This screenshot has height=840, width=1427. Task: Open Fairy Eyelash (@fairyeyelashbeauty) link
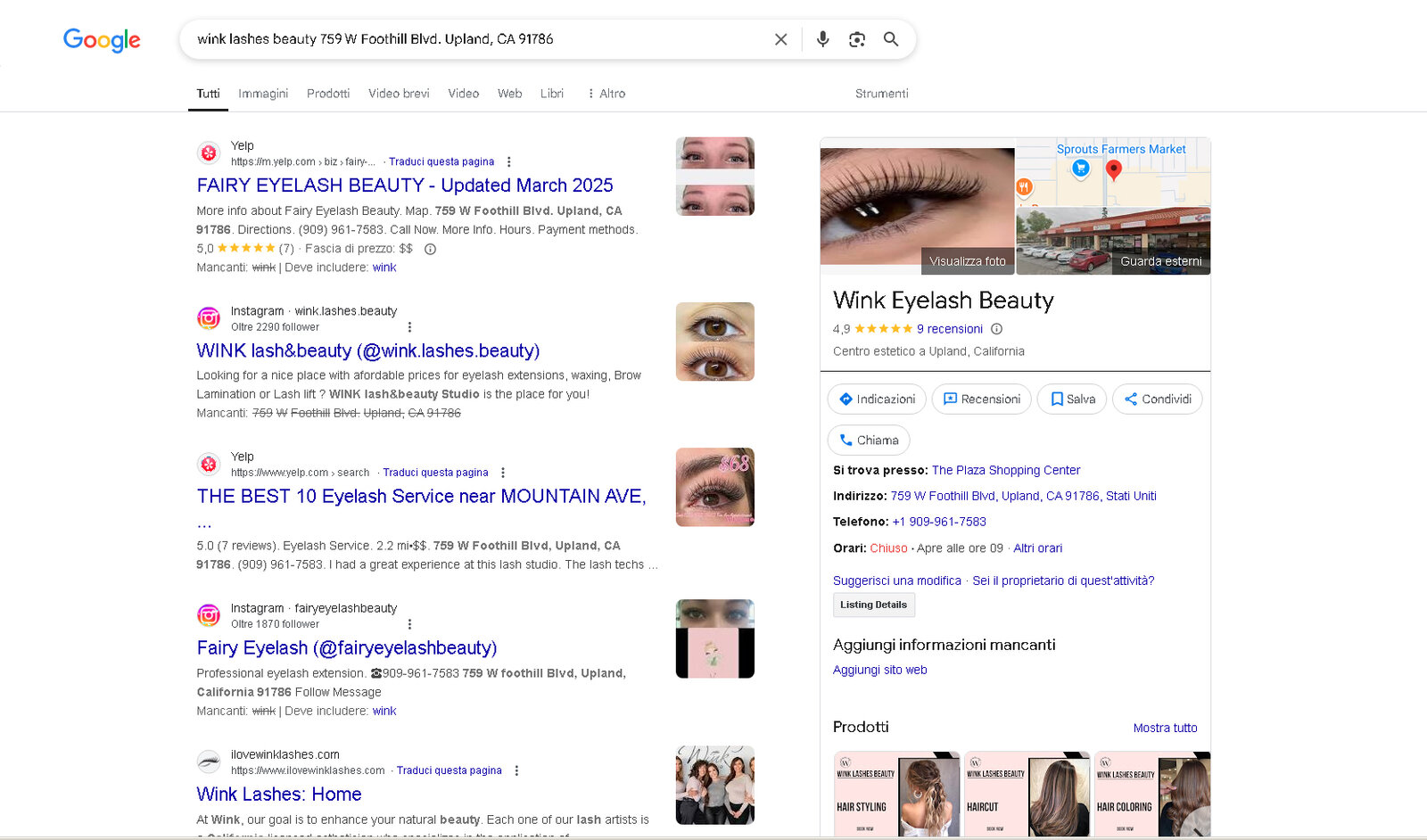(x=347, y=648)
